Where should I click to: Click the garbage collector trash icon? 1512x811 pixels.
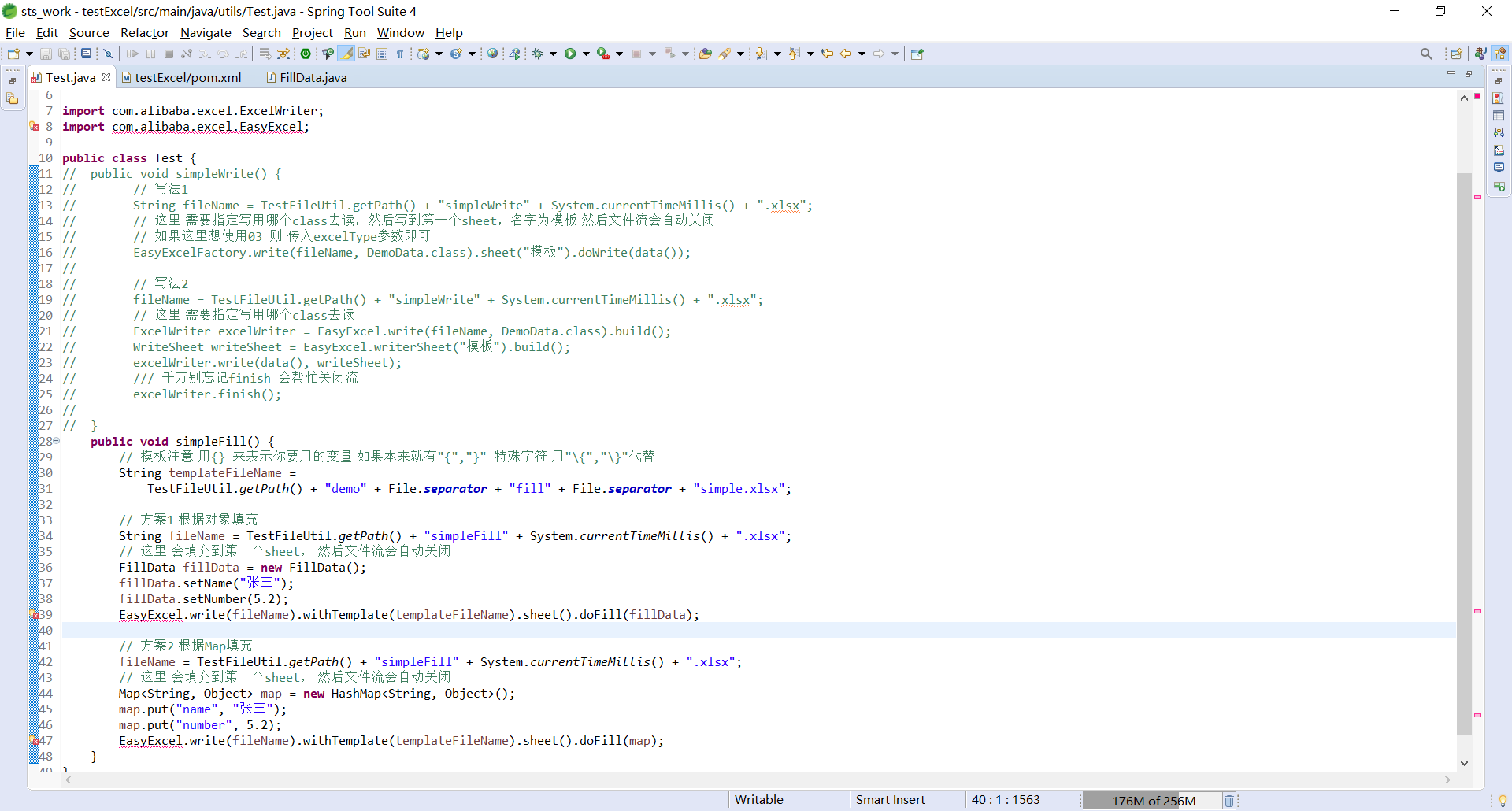tap(1229, 801)
